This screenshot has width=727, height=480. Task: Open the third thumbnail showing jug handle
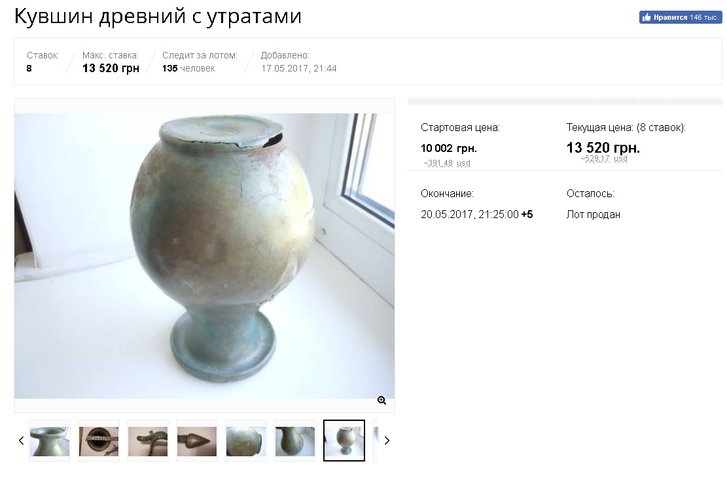point(148,441)
